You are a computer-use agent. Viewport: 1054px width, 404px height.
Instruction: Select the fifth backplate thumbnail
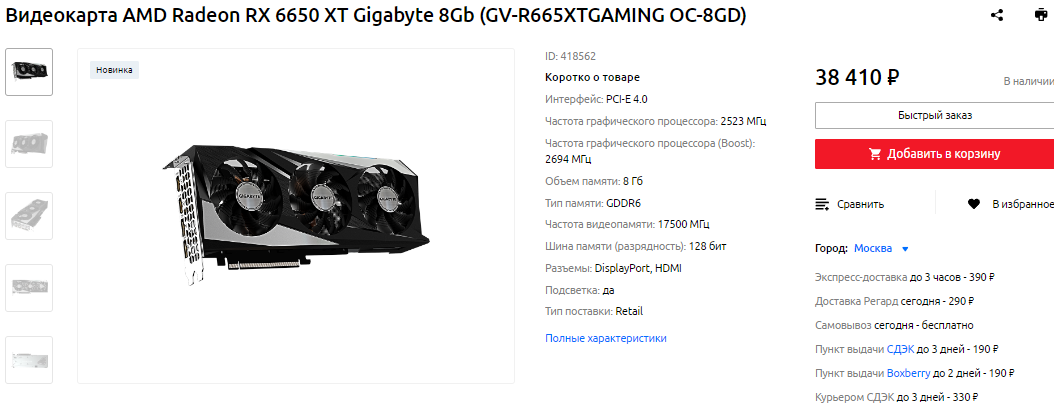click(x=29, y=360)
